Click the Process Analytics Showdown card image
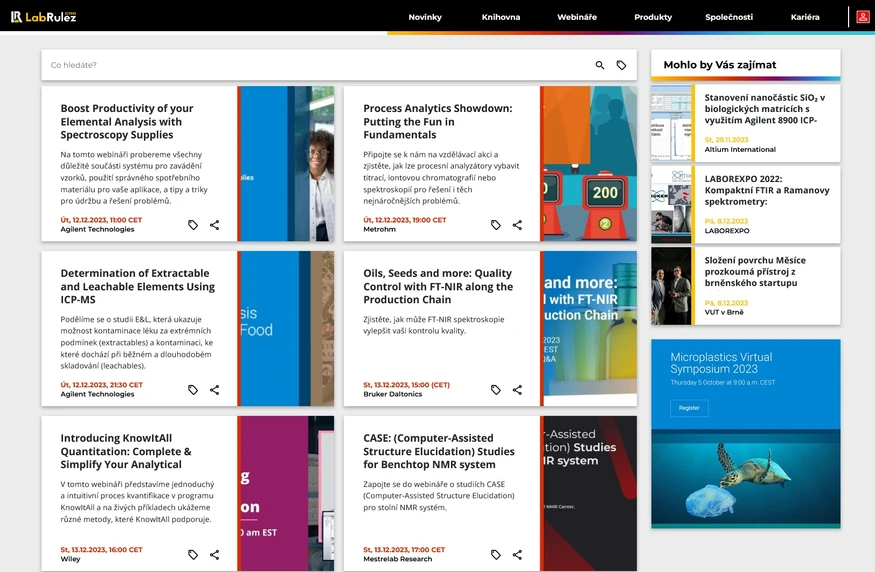The image size is (875, 572). [588, 164]
